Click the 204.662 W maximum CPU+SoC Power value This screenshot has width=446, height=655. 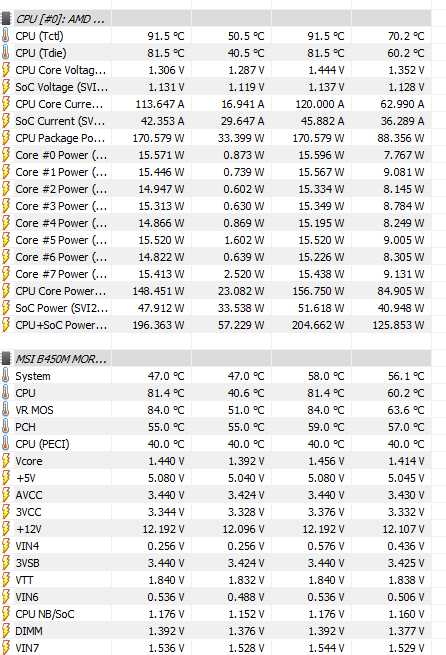[318, 325]
